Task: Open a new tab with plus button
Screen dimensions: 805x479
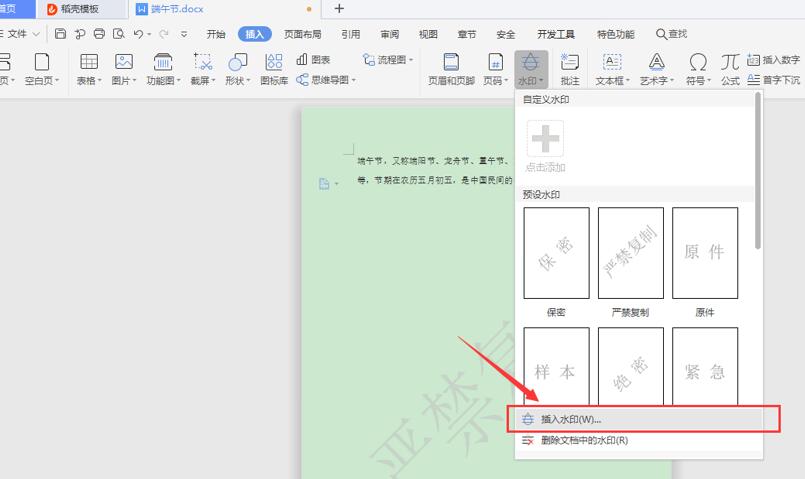Action: [x=339, y=9]
